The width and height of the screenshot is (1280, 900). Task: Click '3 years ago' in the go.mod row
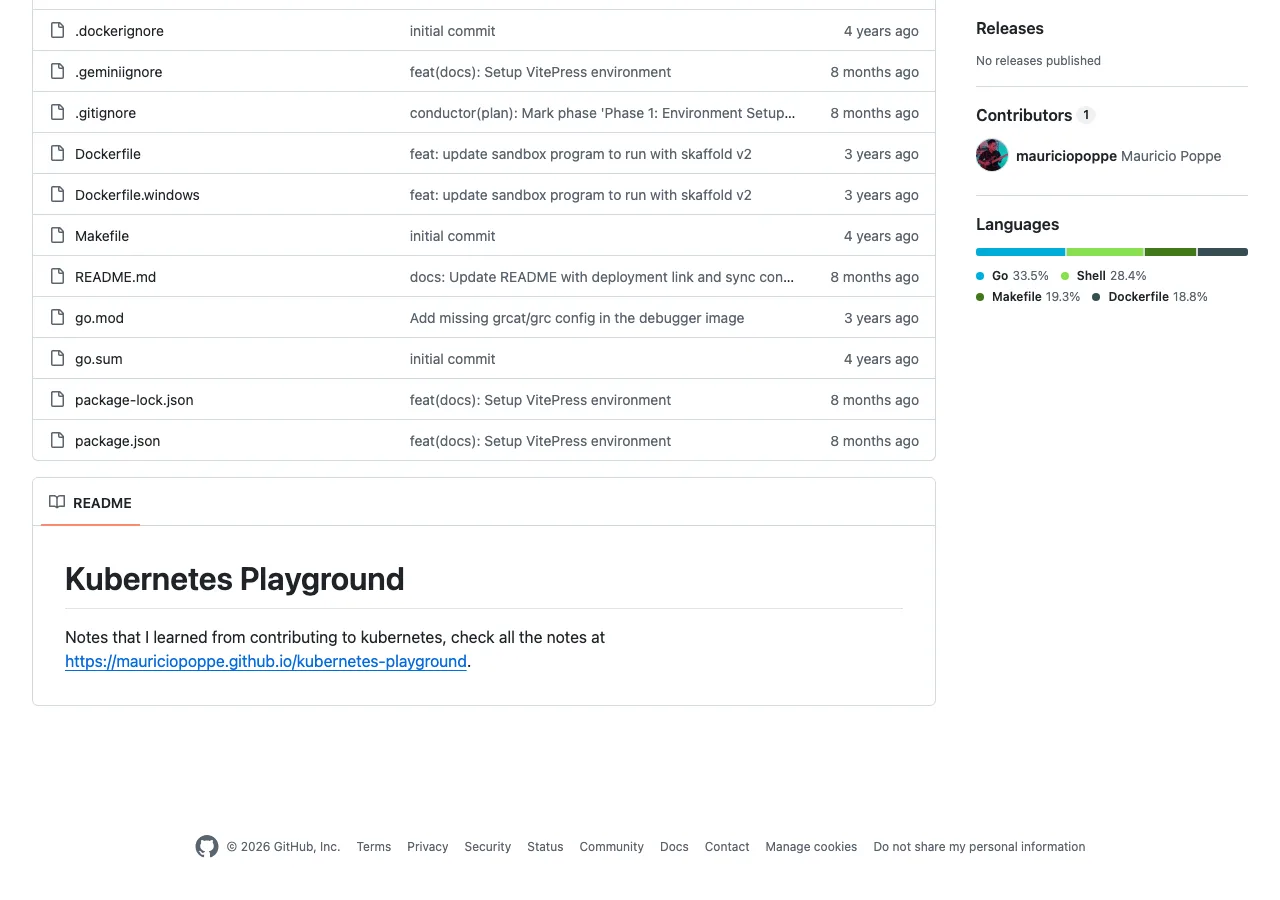(881, 318)
